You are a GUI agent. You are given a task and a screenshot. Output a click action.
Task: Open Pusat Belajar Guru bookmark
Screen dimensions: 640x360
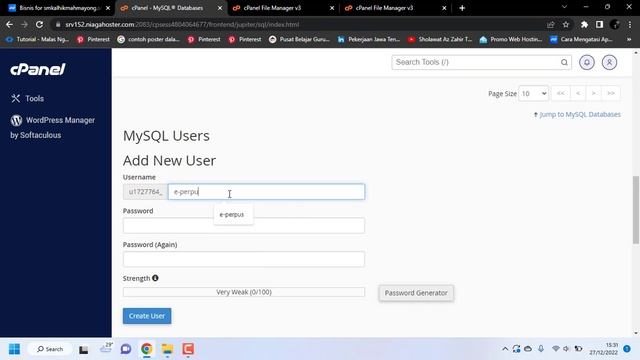click(x=299, y=39)
